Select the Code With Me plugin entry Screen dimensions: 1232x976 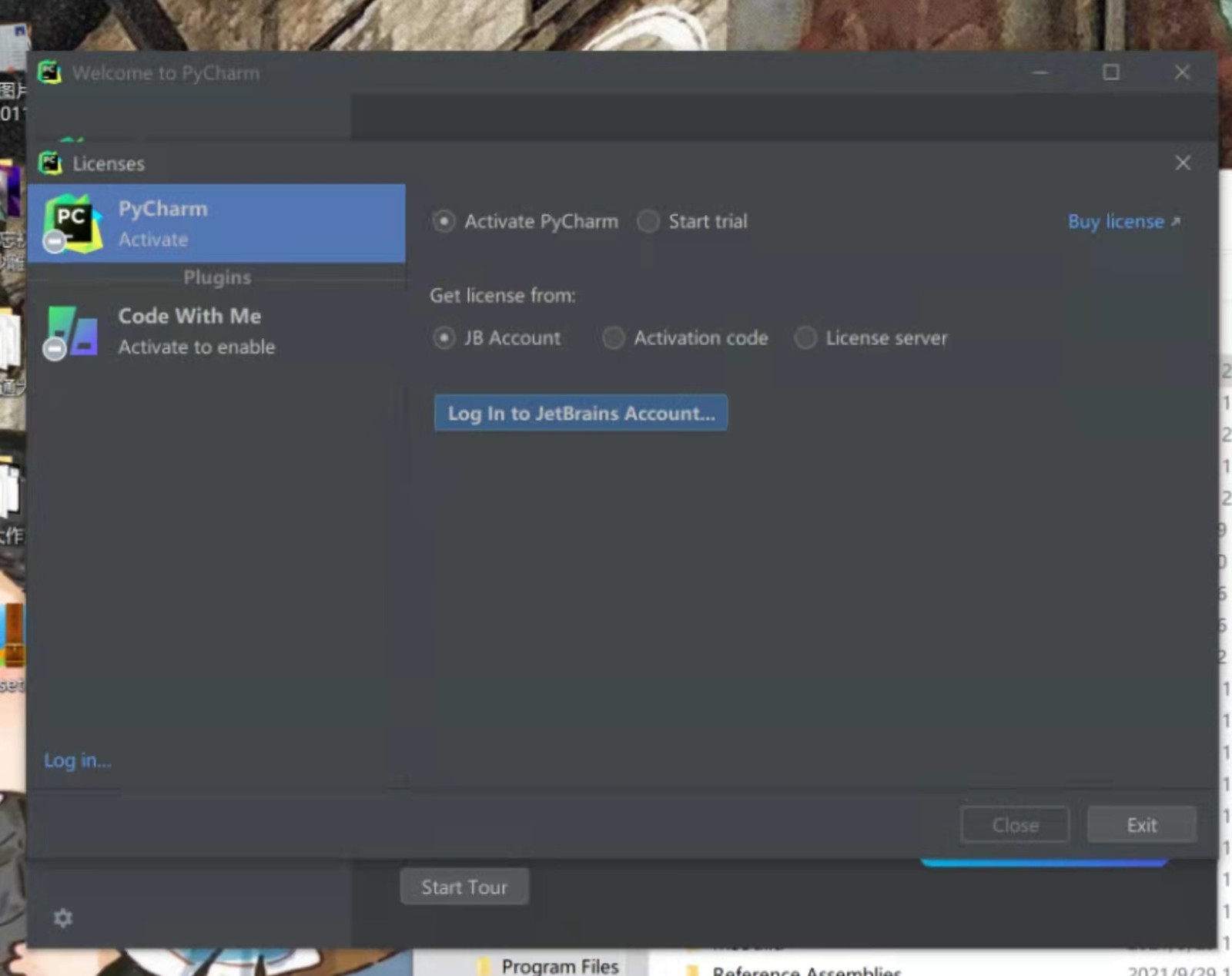point(216,331)
